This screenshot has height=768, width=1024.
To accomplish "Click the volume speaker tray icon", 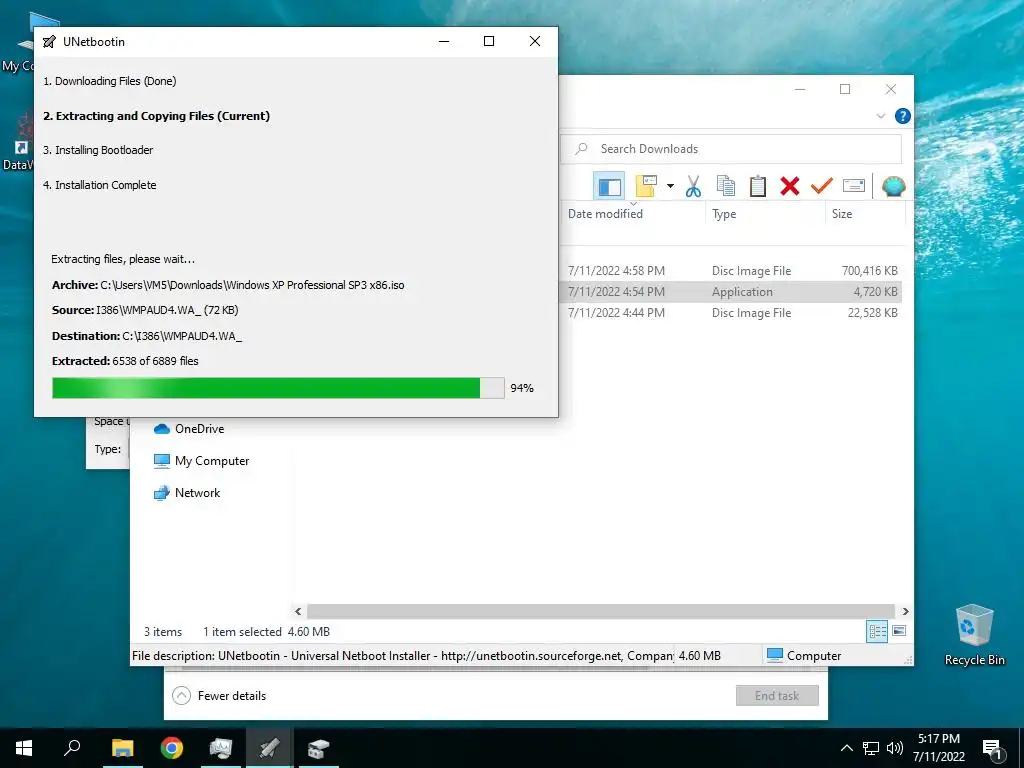I will pos(895,748).
